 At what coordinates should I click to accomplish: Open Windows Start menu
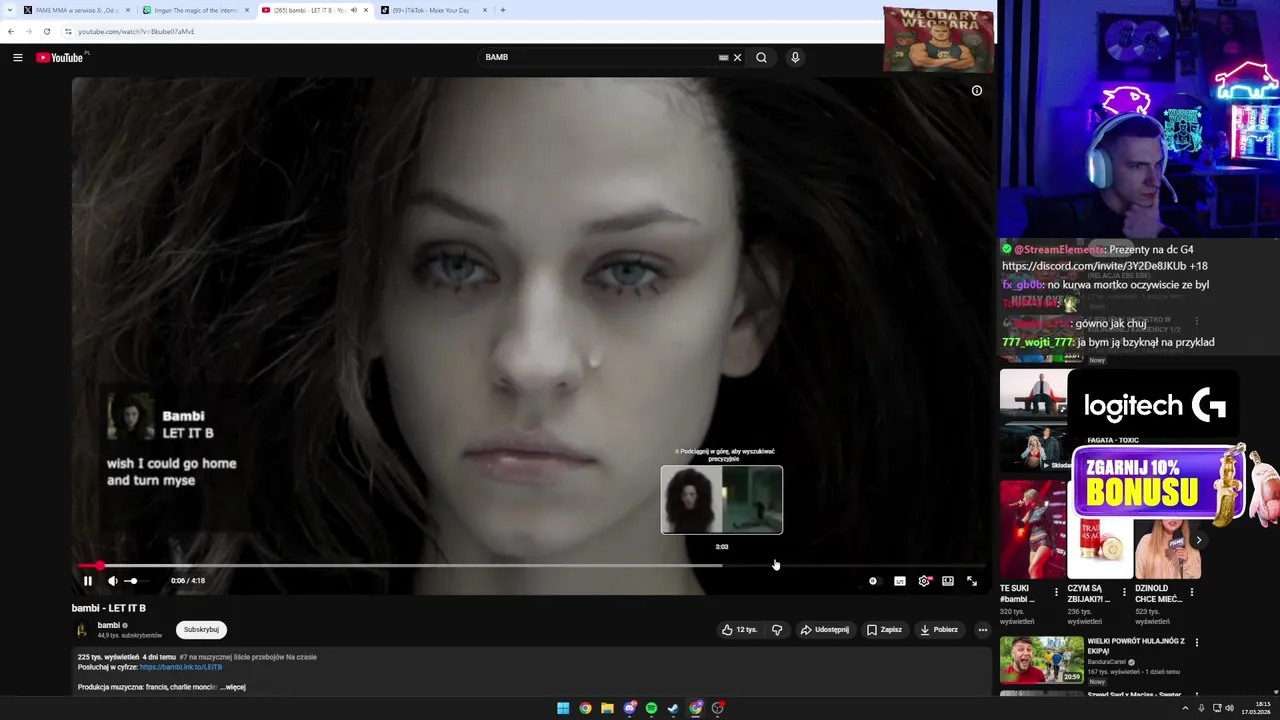(x=563, y=708)
